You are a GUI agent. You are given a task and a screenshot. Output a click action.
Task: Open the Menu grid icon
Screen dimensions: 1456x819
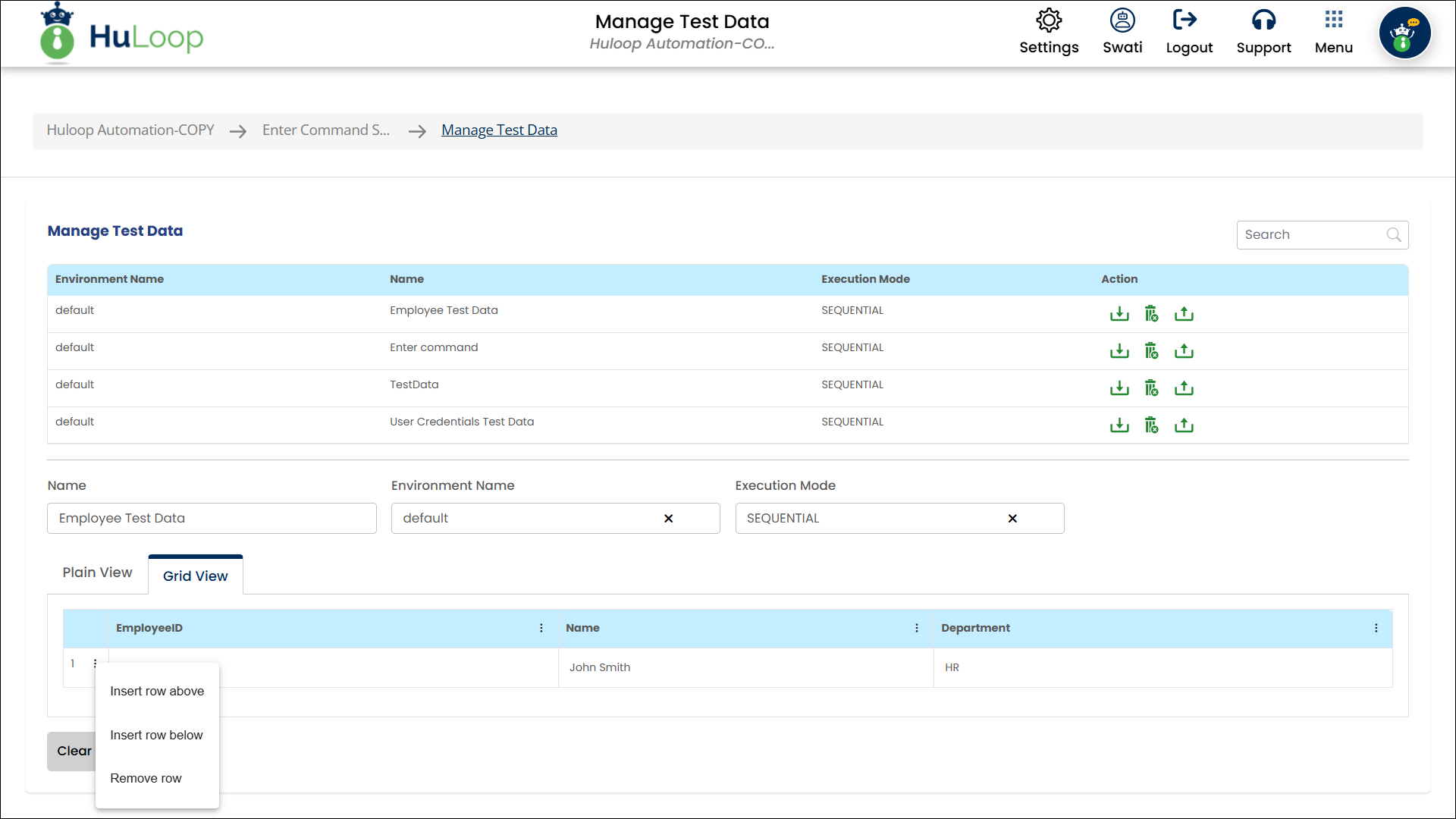1334,20
